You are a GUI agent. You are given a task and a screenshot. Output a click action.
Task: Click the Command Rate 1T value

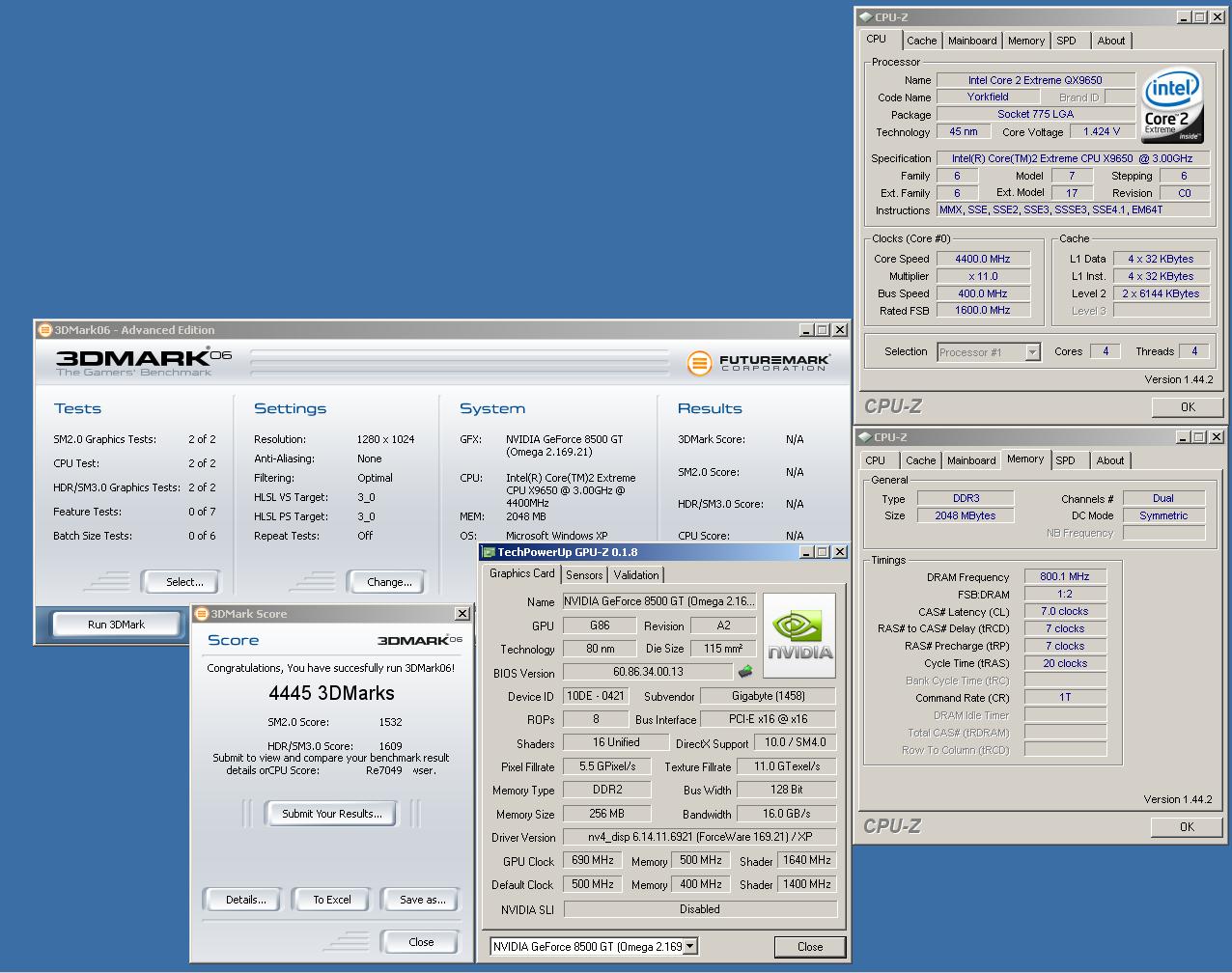[x=1065, y=697]
